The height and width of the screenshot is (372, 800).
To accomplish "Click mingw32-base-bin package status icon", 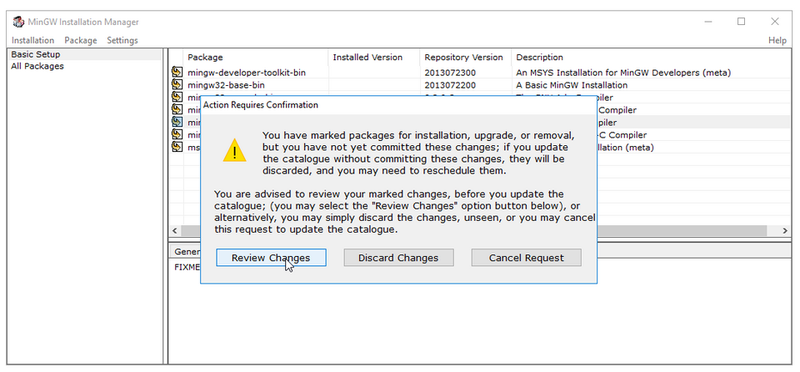I will pyautogui.click(x=177, y=84).
